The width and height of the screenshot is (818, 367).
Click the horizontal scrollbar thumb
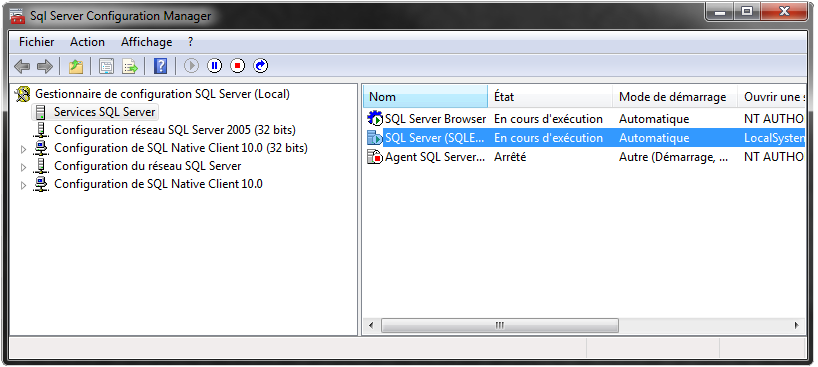500,325
